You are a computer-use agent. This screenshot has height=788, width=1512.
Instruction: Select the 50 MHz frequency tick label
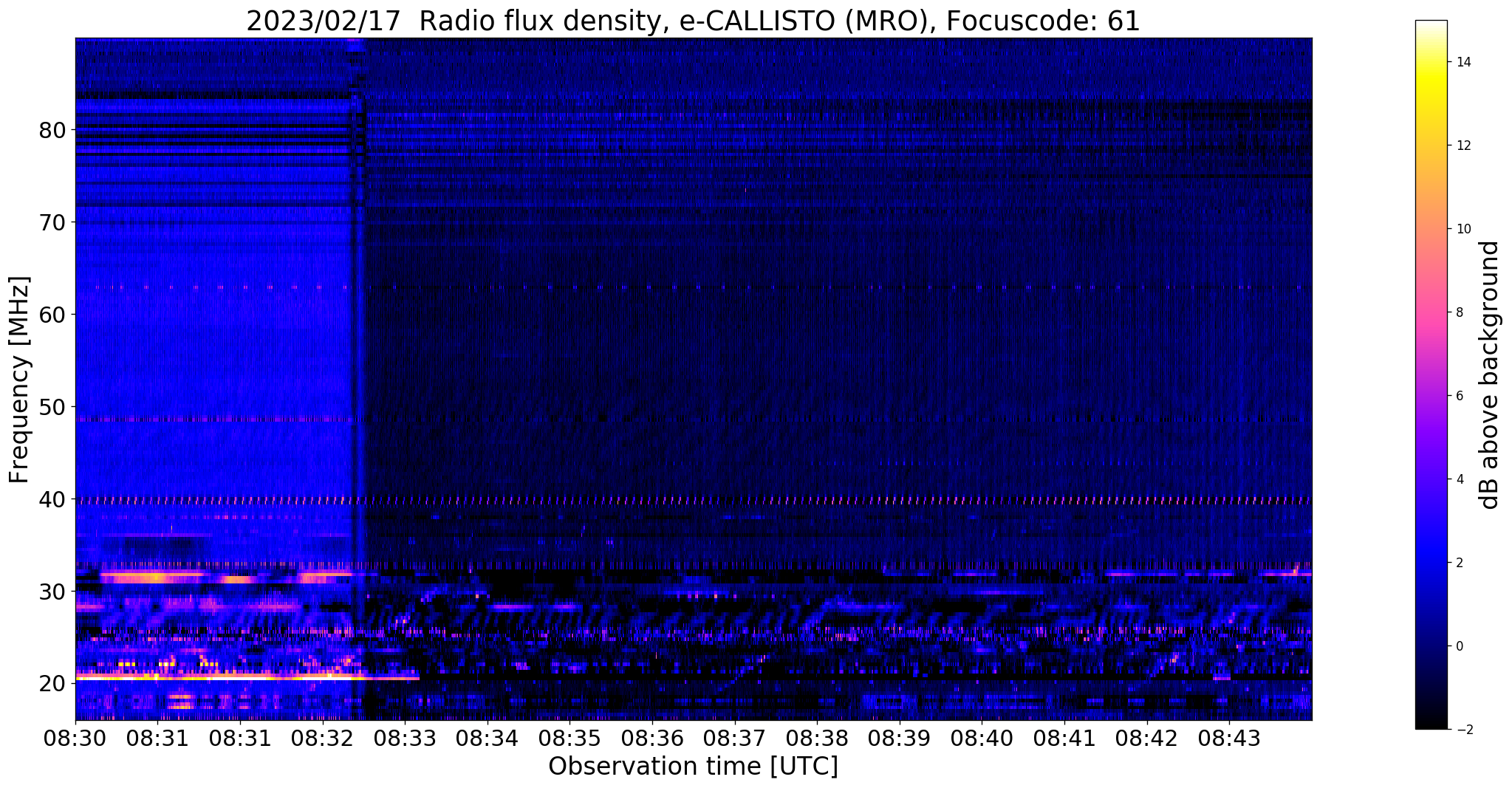52,408
